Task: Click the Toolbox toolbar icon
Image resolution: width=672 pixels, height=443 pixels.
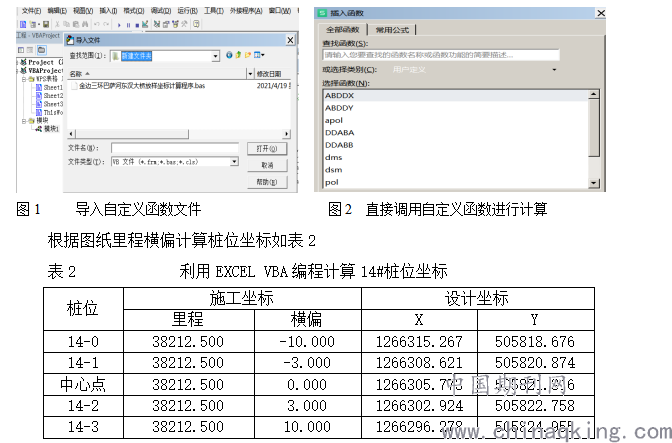Action: point(184,24)
